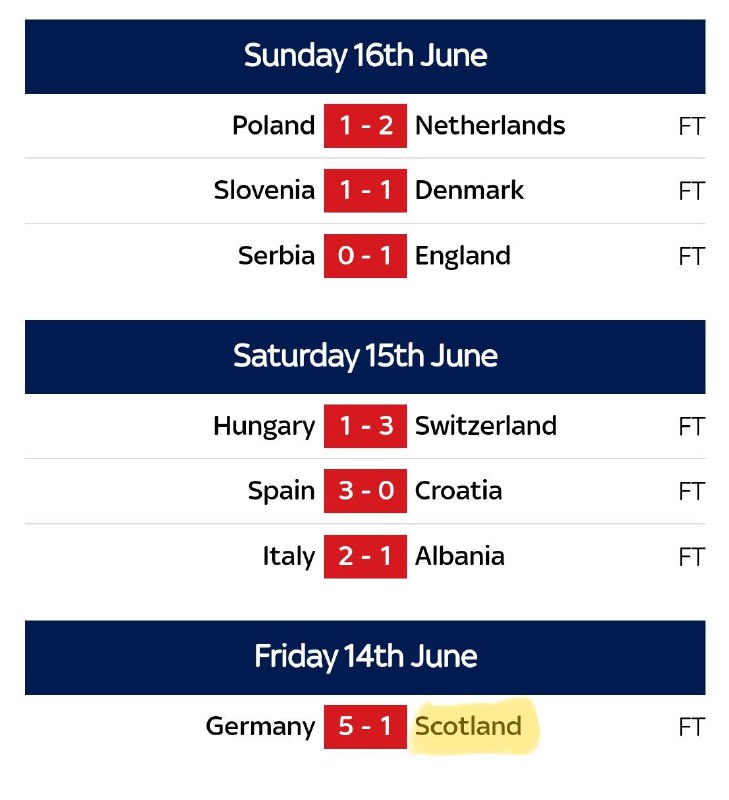Screen dimensions: 729x800
Task: Open the Germany 5 - 1 score box
Action: 365,727
